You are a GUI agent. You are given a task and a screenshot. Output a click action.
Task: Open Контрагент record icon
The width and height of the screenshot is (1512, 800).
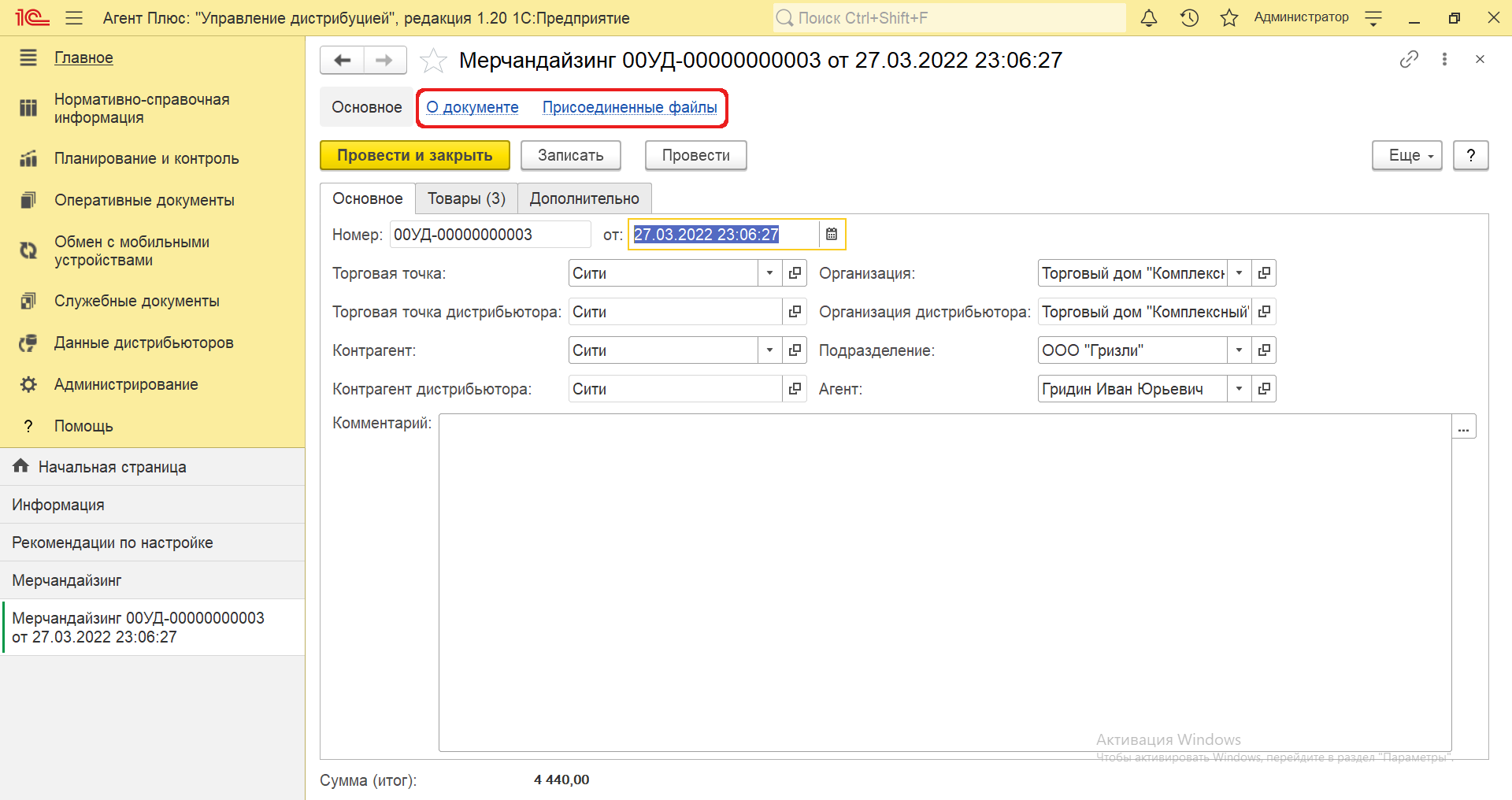795,350
